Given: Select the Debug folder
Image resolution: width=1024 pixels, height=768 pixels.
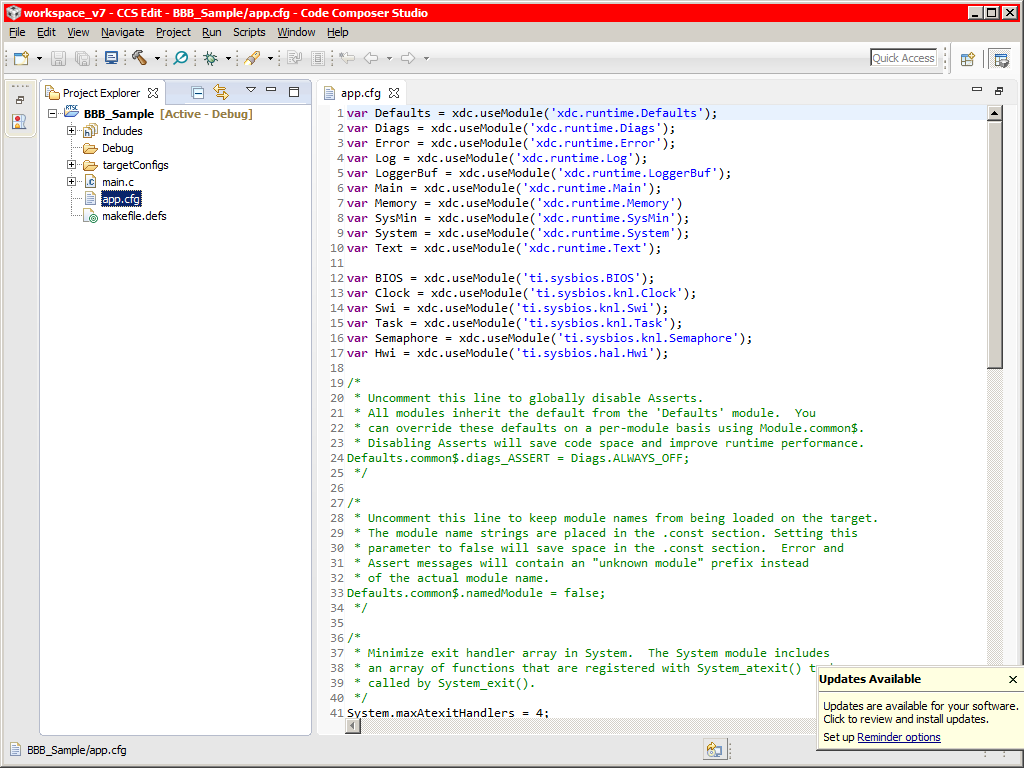Looking at the screenshot, I should (x=118, y=148).
